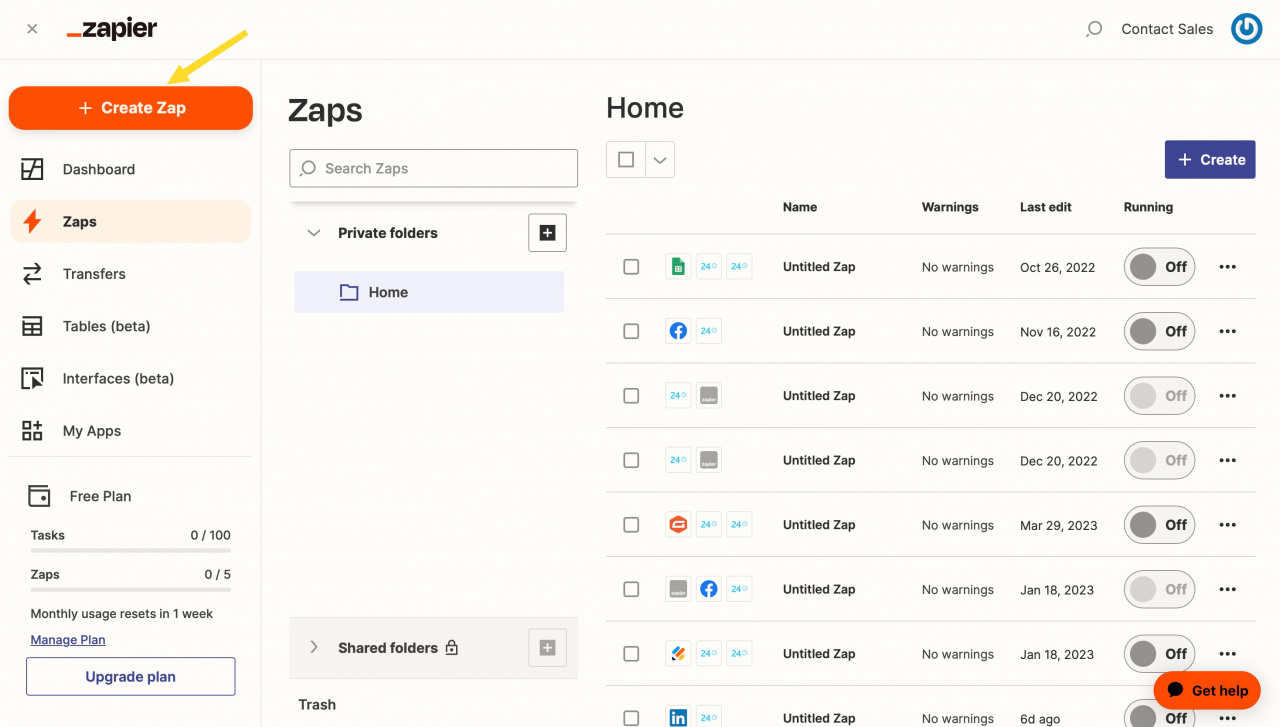
Task: Click the Google Sheets icon on the first Zap
Action: [677, 266]
